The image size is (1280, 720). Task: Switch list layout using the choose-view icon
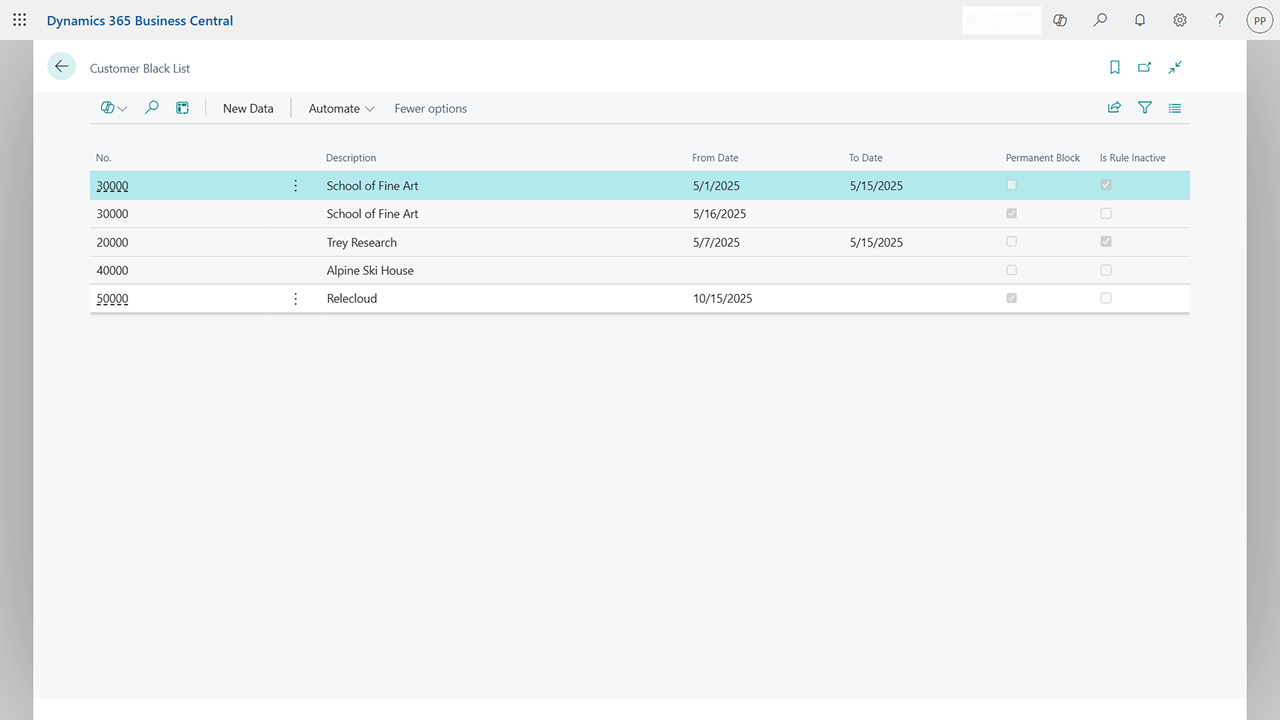1175,107
